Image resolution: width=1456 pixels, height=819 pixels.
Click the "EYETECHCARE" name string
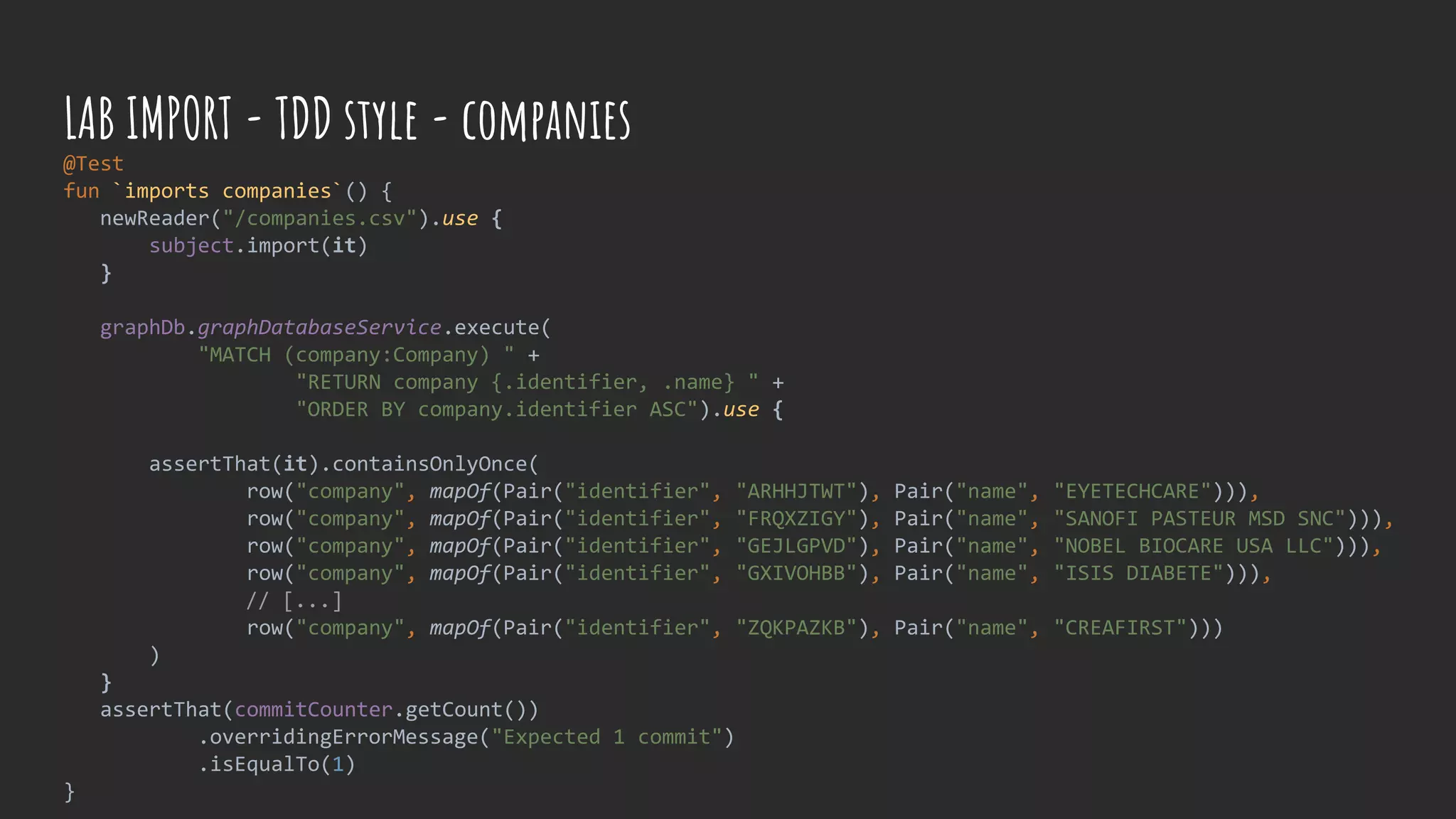[1132, 491]
